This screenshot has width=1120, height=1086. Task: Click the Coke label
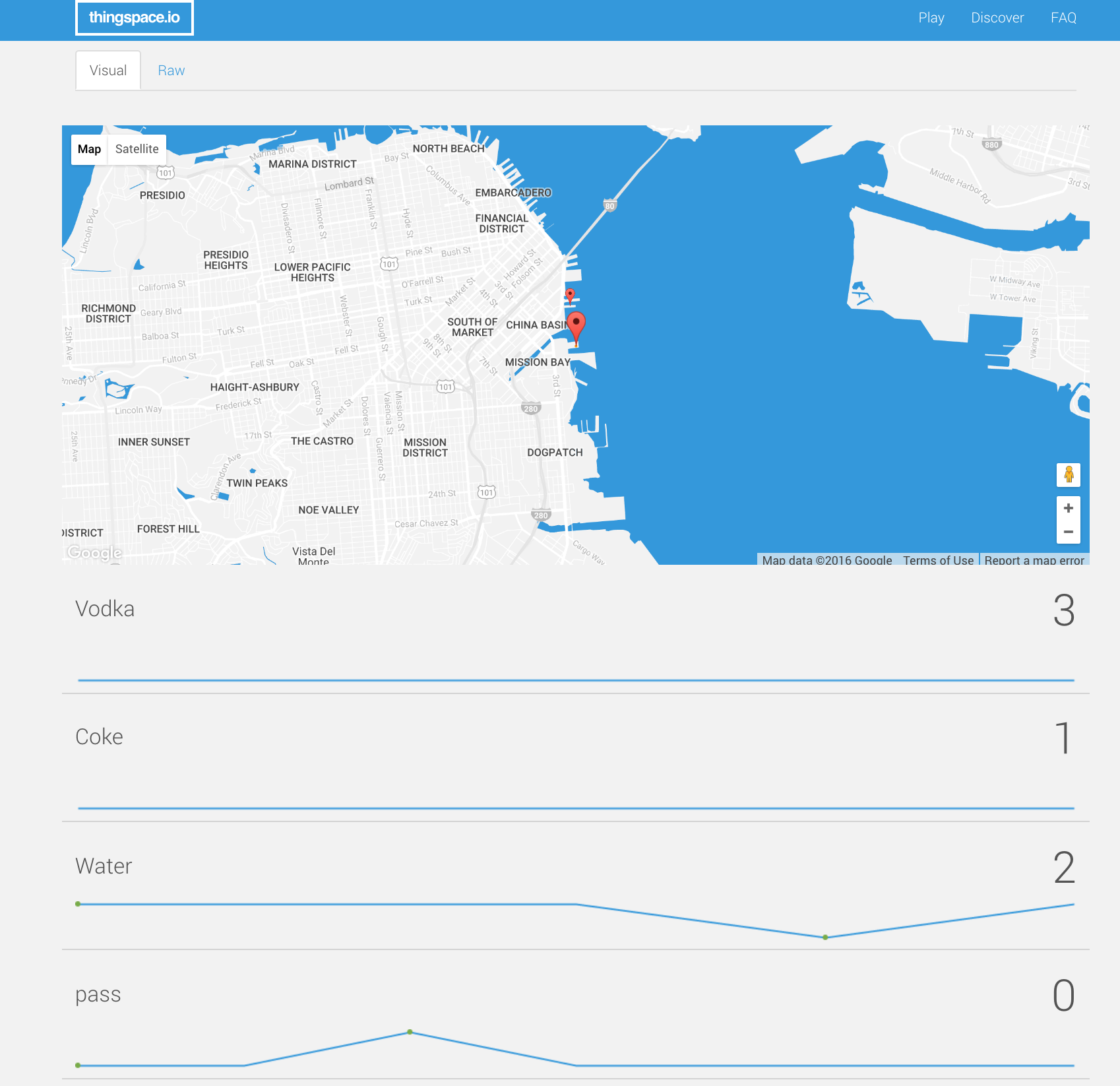point(99,736)
